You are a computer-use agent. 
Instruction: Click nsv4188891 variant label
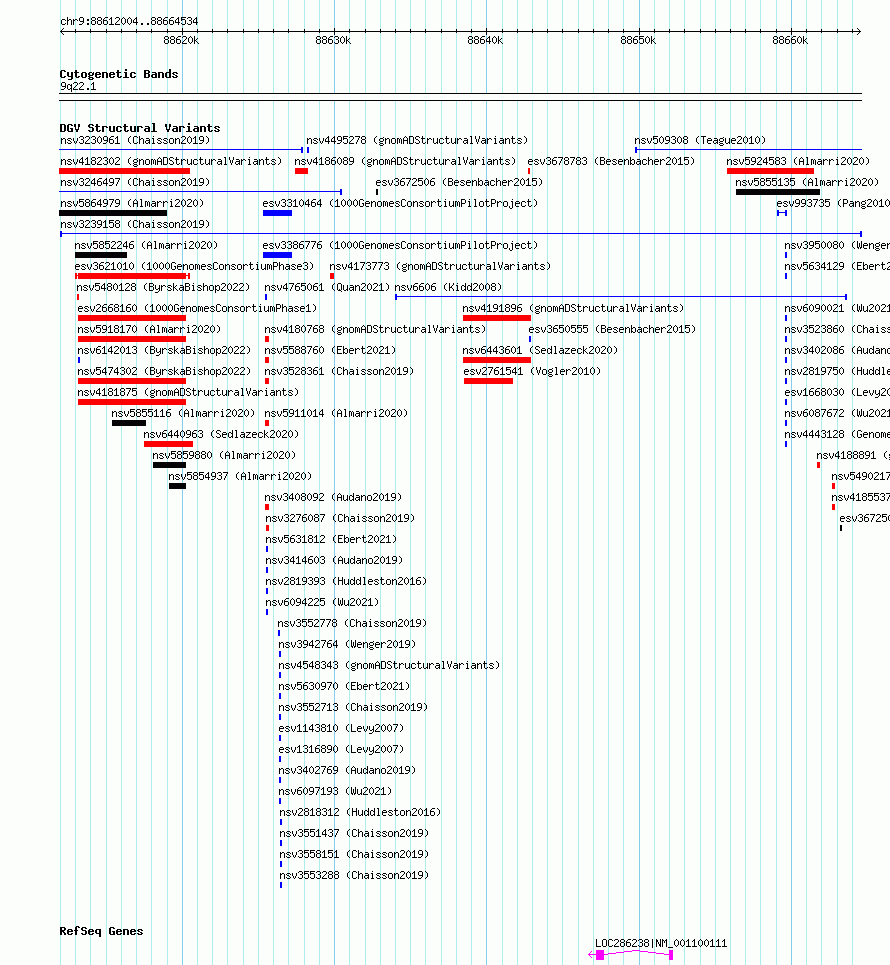[852, 455]
